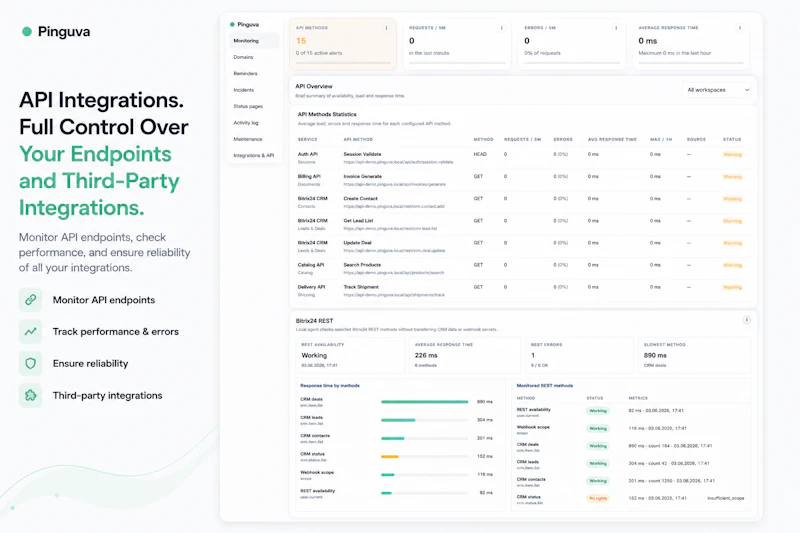This screenshot has width=800, height=533.
Task: Click the CRM deals response time bar
Action: pos(424,402)
